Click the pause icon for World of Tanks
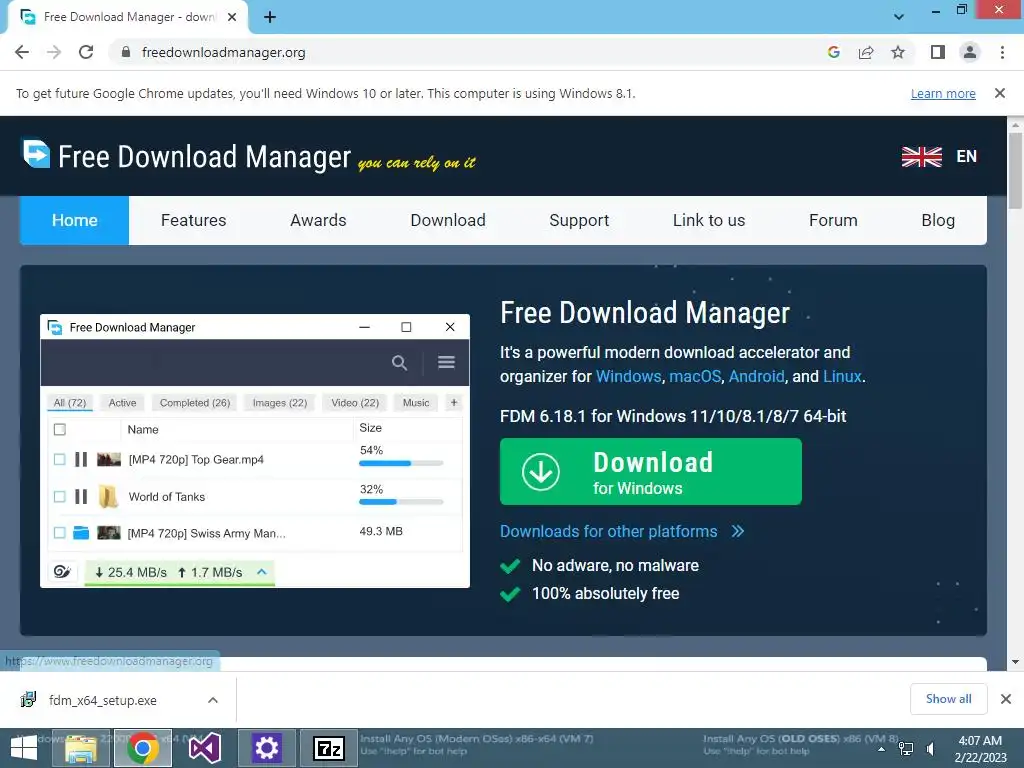This screenshot has height=768, width=1024. point(81,497)
